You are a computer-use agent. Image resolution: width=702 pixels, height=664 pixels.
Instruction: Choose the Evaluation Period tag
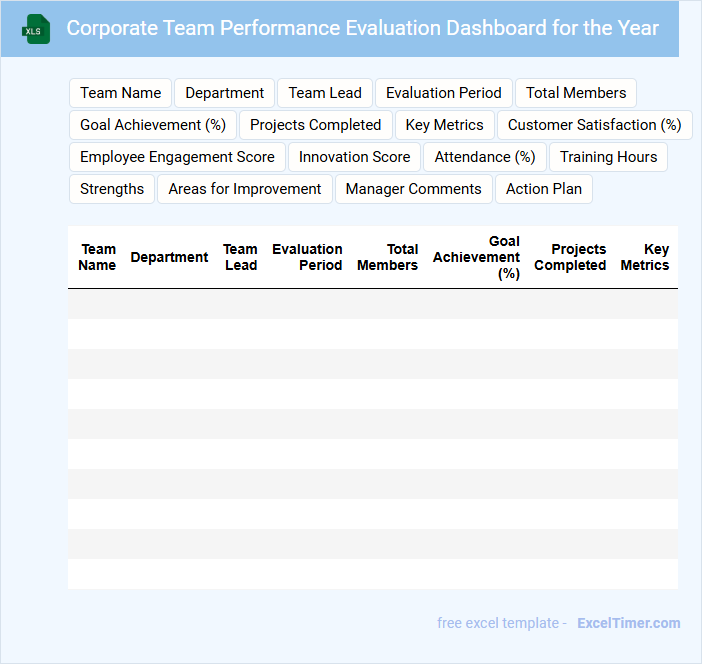coord(443,93)
